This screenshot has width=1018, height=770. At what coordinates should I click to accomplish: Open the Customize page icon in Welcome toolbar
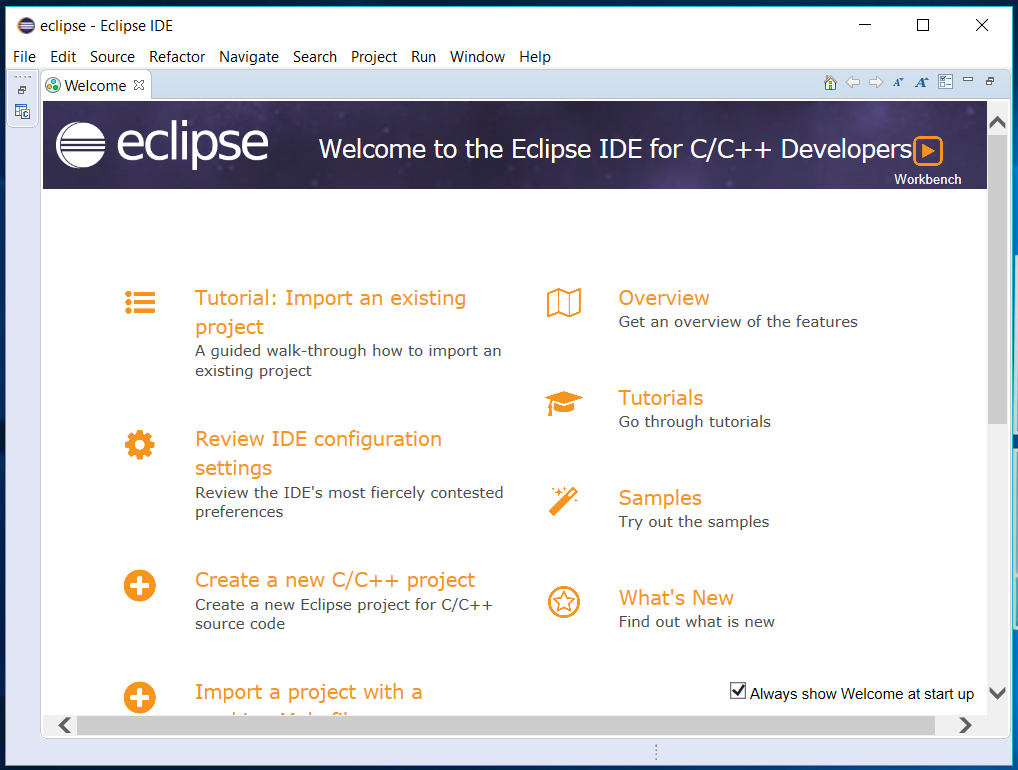coord(945,82)
